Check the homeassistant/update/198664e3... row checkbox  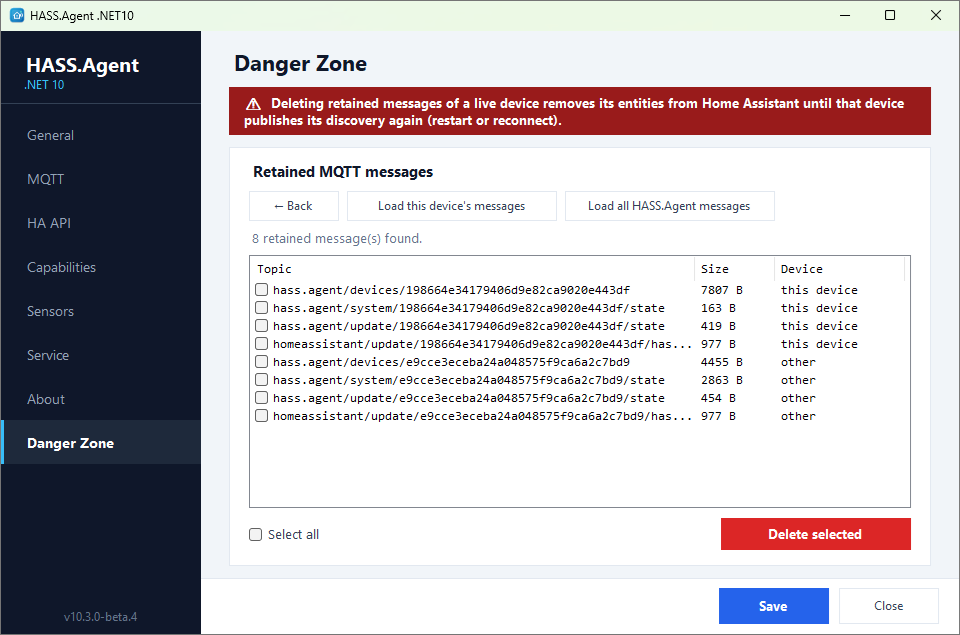point(261,344)
